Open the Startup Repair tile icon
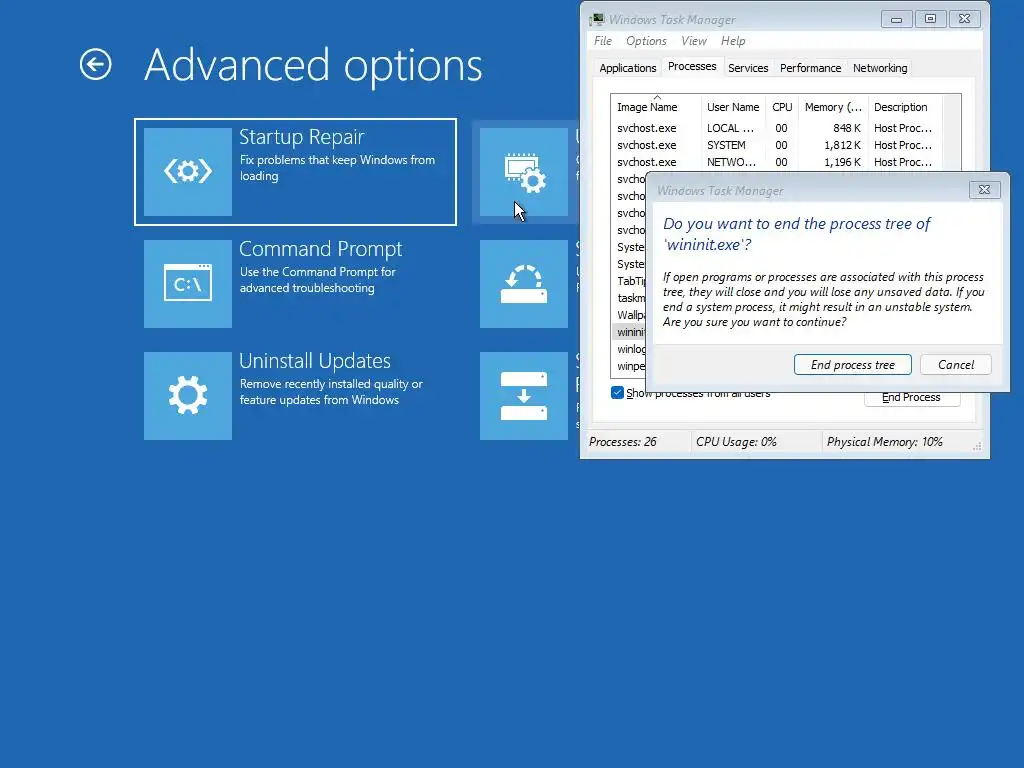This screenshot has height=768, width=1024. pos(187,172)
